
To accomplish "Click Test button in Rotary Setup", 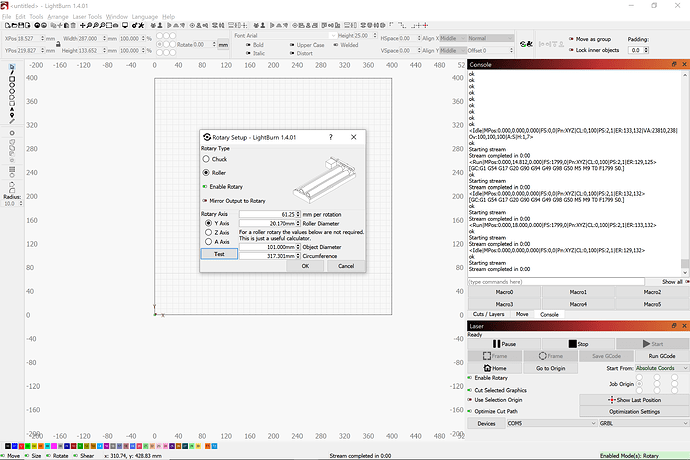I will 219,254.
